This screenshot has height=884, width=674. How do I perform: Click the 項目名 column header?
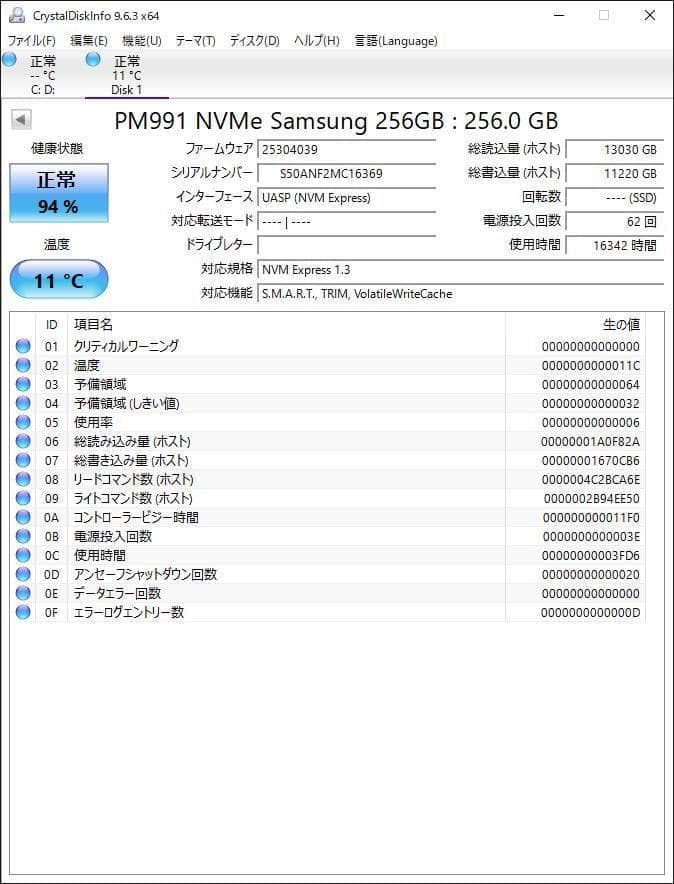click(x=286, y=325)
